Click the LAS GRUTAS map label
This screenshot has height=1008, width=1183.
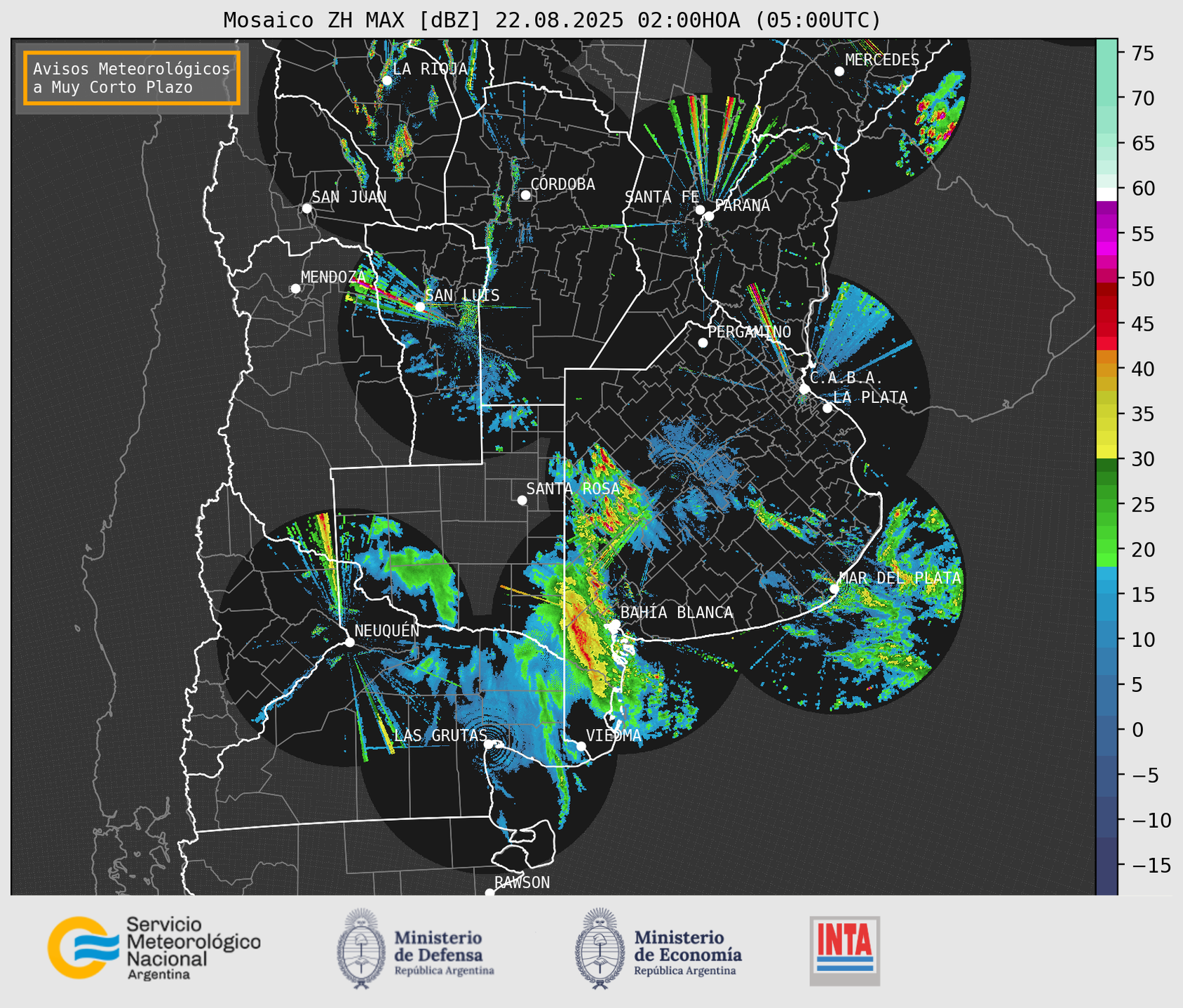440,735
